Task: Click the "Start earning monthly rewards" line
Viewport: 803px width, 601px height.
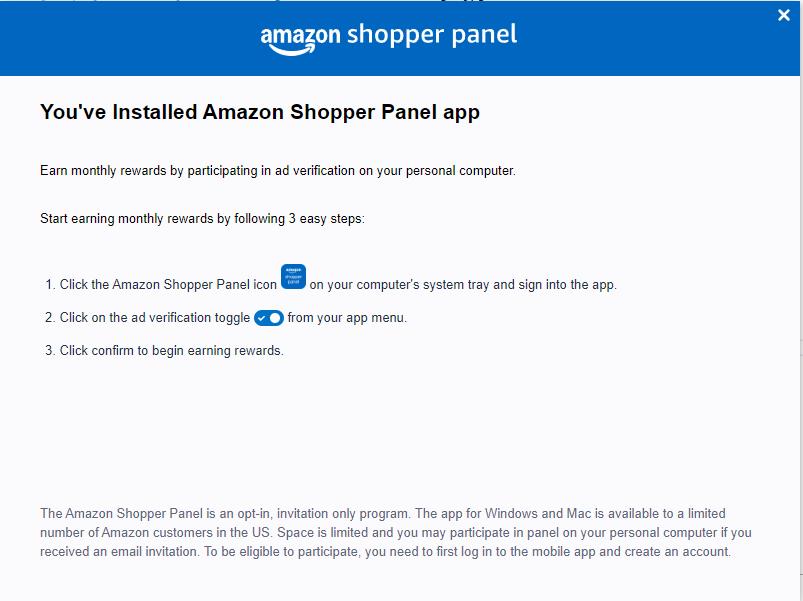Action: point(202,218)
